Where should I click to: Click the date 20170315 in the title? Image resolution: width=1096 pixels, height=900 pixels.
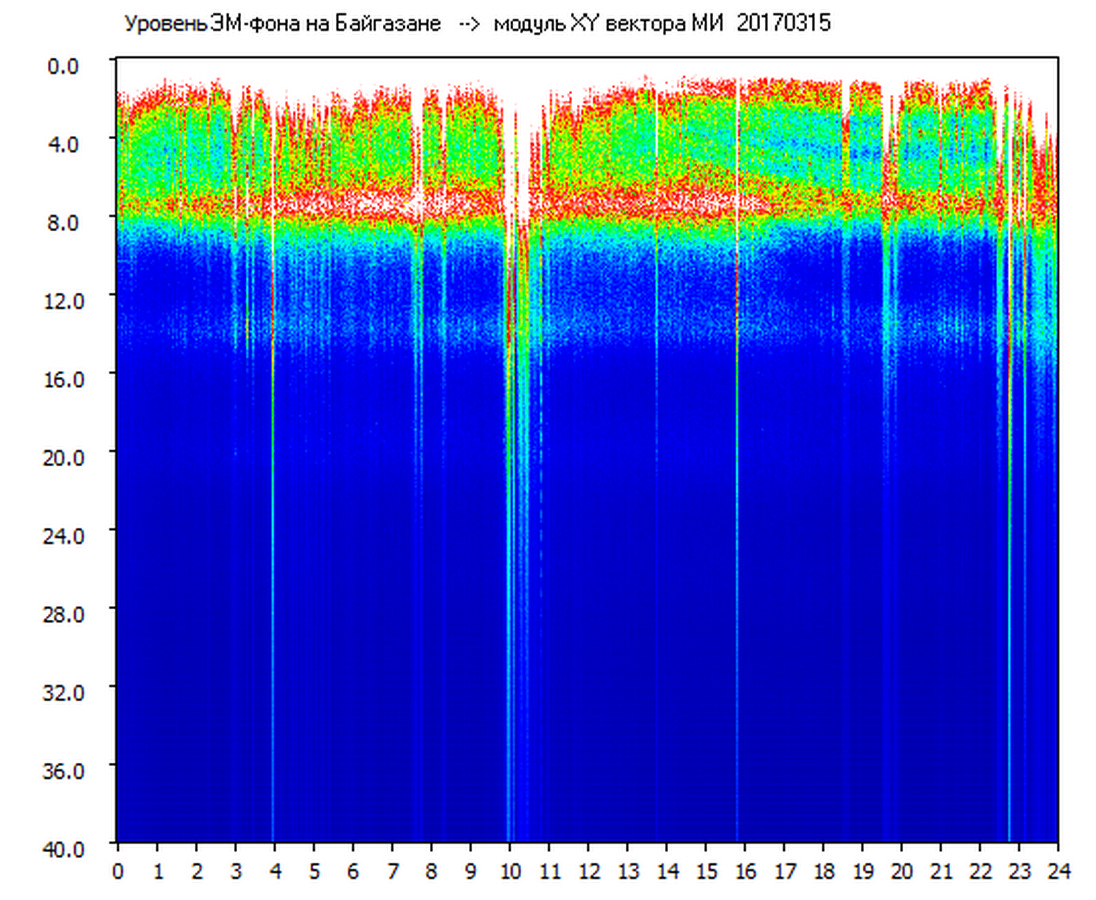click(x=783, y=24)
